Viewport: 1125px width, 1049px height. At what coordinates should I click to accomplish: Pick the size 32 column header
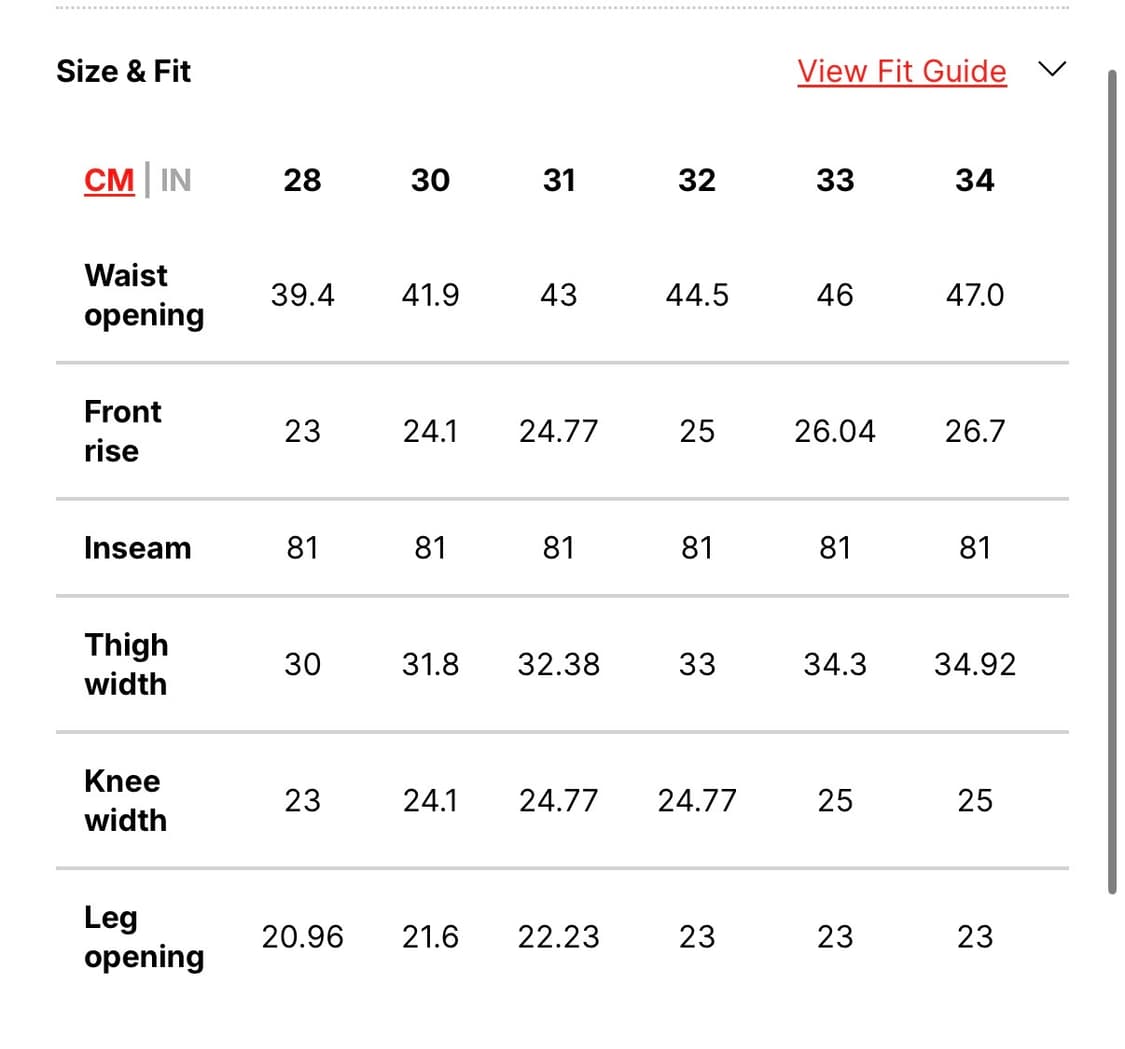point(697,180)
